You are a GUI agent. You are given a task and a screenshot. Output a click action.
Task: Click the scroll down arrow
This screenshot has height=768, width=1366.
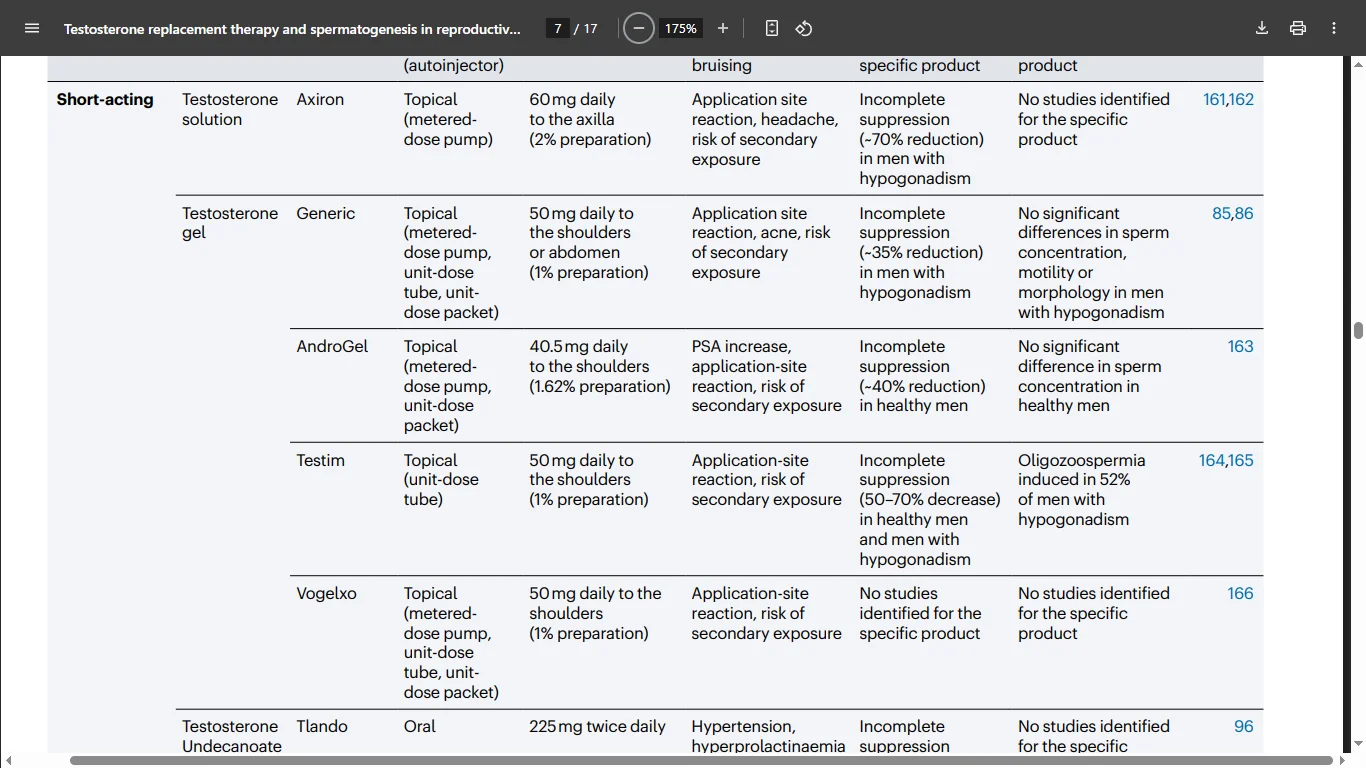point(1358,745)
